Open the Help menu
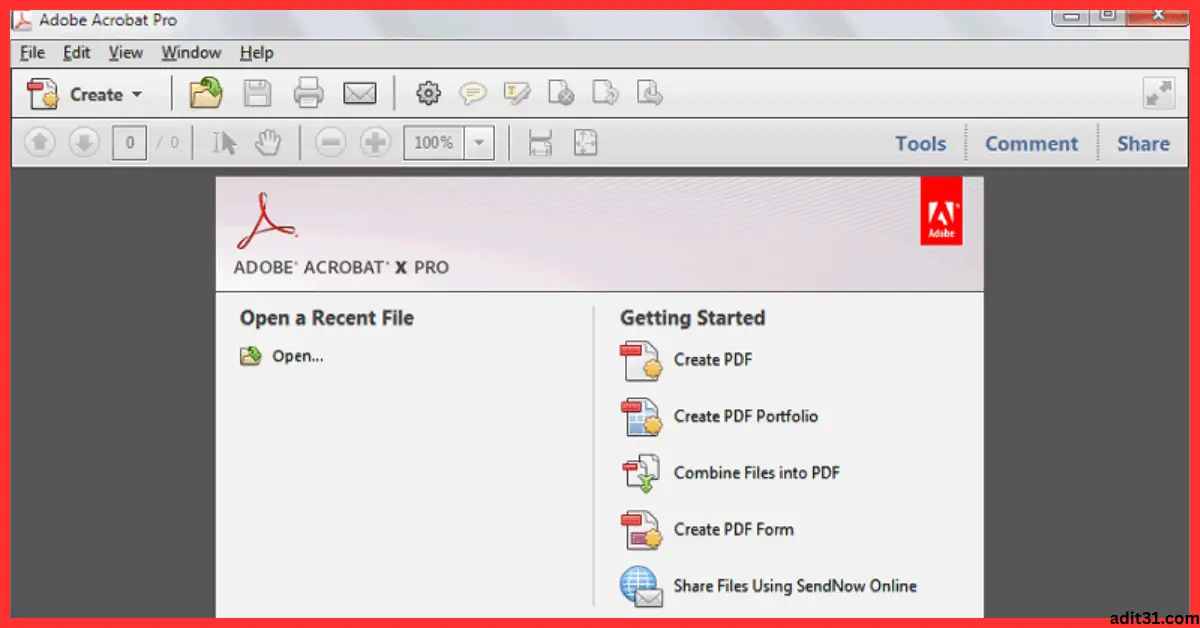The width and height of the screenshot is (1200, 628). (256, 52)
